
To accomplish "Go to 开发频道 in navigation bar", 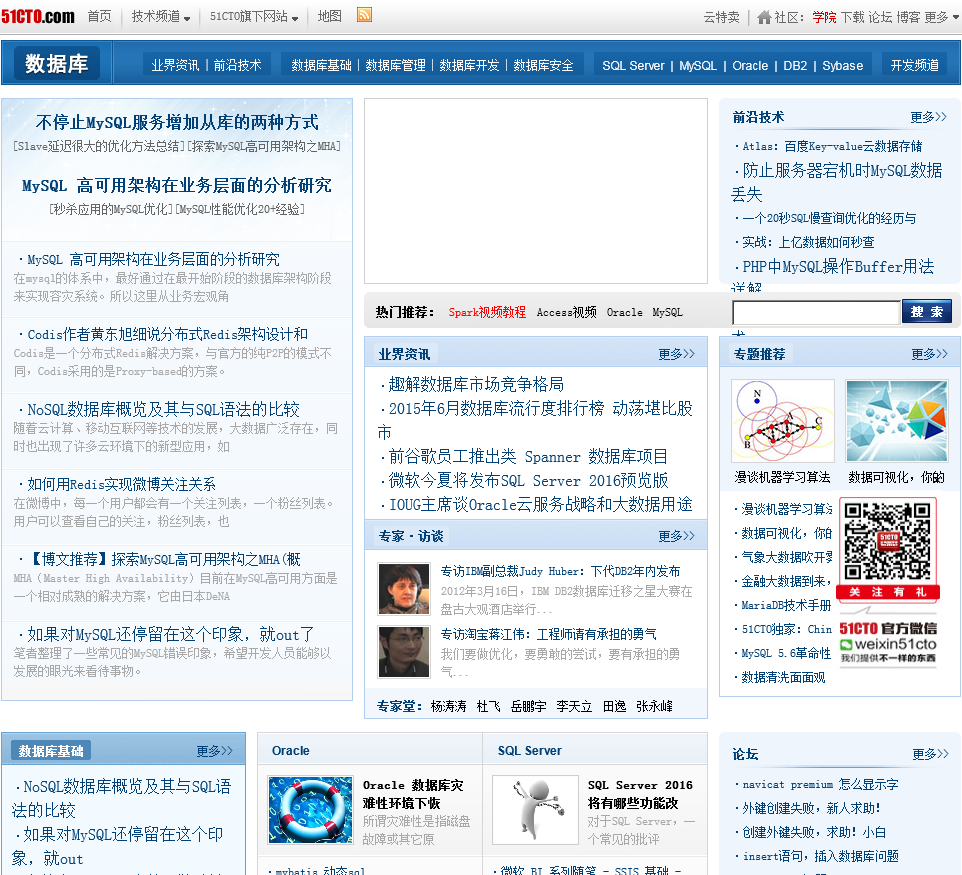I will (915, 65).
